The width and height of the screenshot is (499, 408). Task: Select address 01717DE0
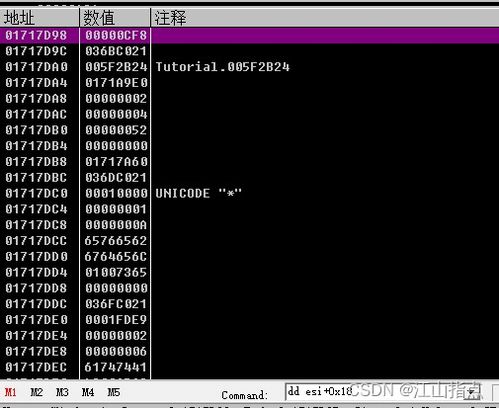36,320
